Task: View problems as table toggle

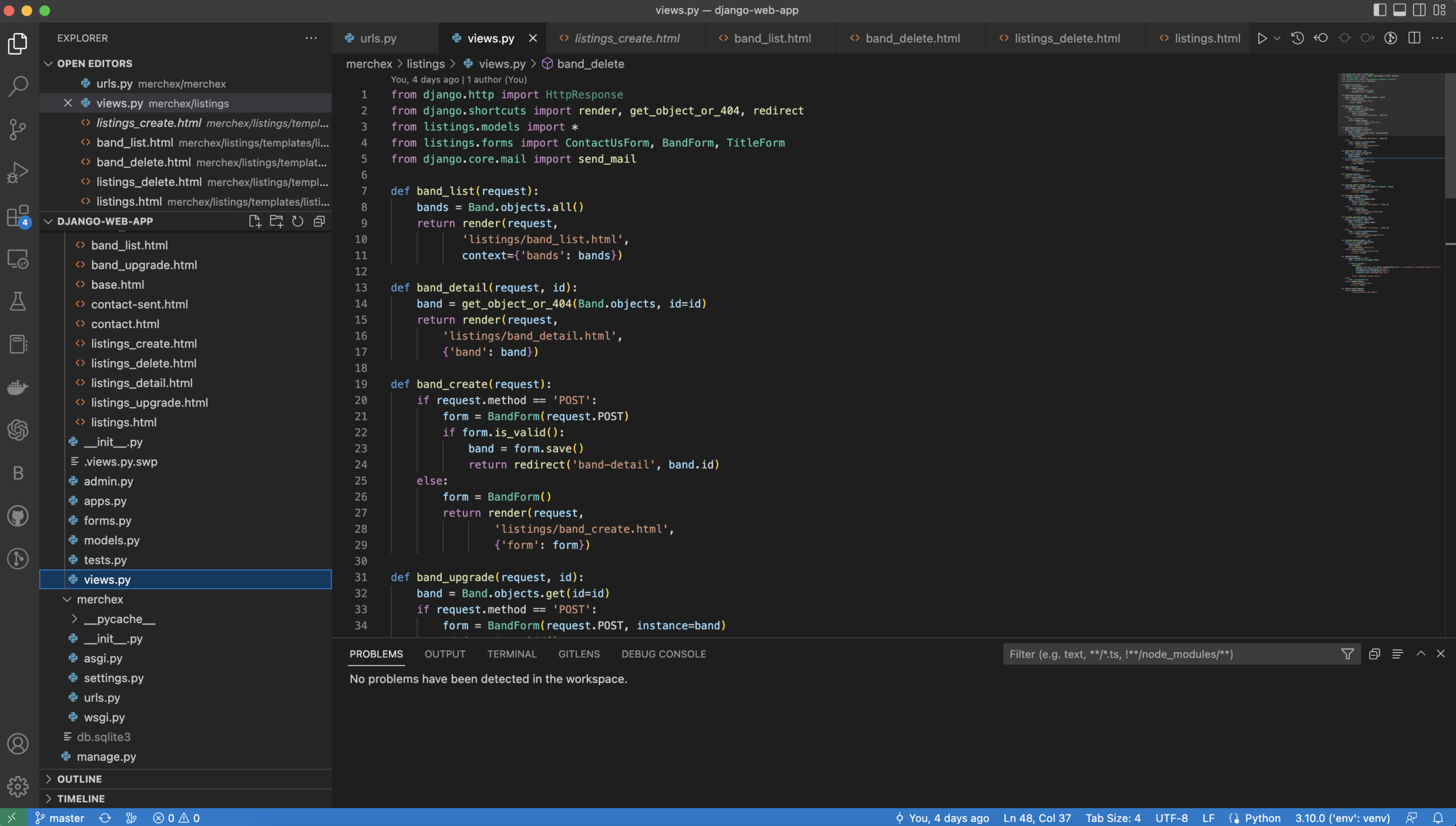Action: click(1397, 654)
